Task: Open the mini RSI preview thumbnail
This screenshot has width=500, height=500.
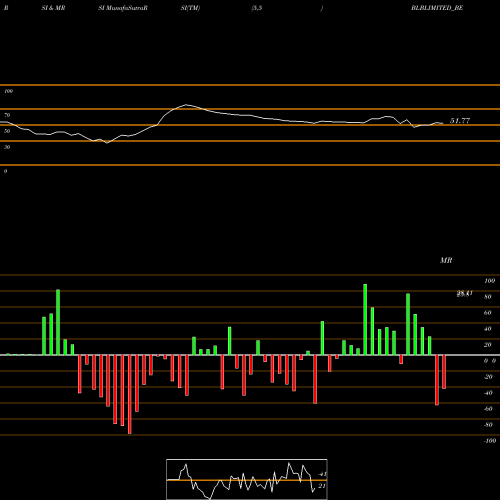Action: [x=247, y=479]
